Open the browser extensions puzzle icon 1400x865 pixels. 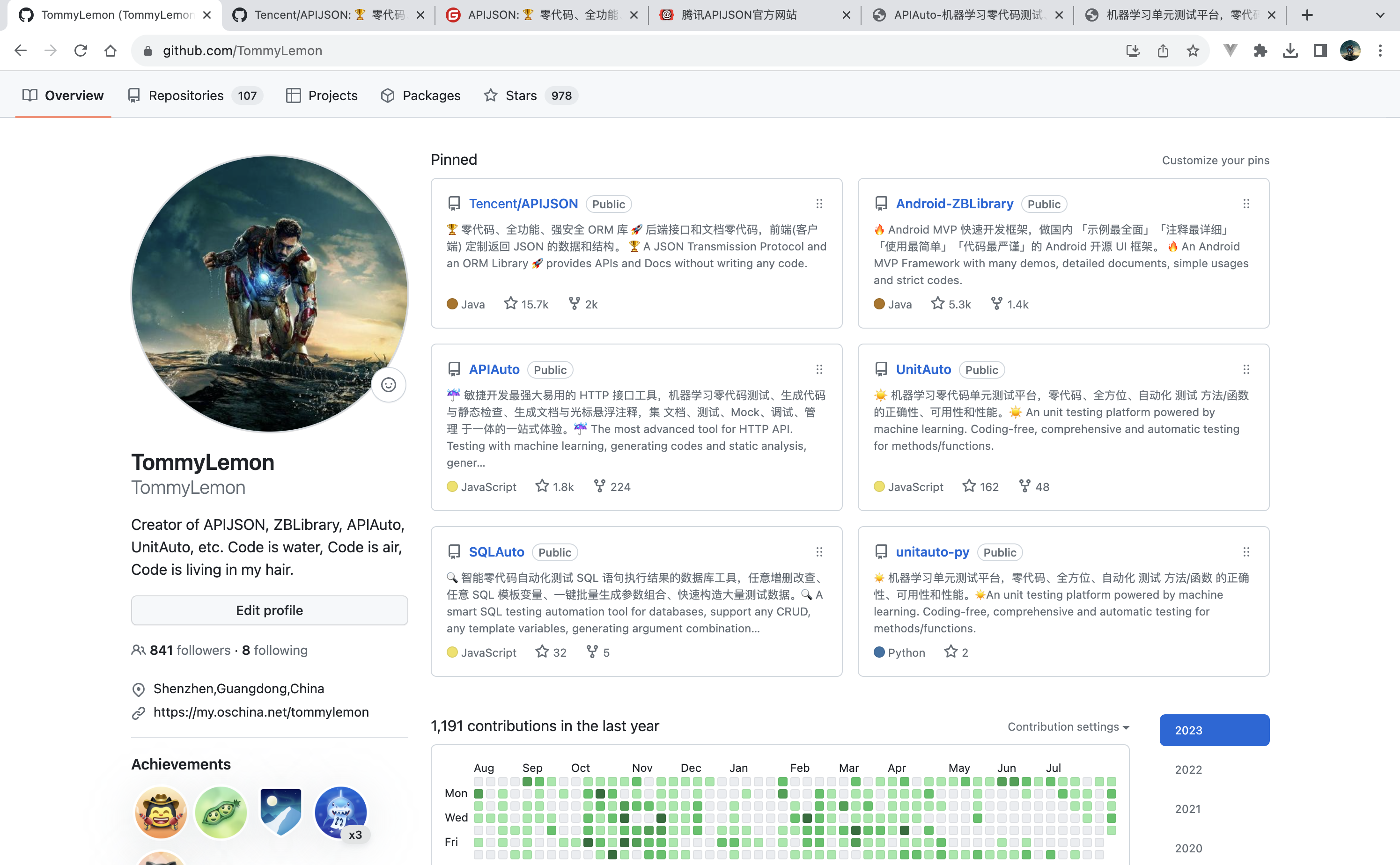(1260, 51)
